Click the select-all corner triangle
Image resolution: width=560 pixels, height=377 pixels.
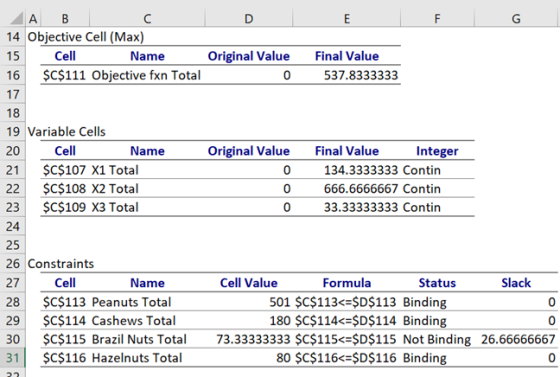point(16,18)
